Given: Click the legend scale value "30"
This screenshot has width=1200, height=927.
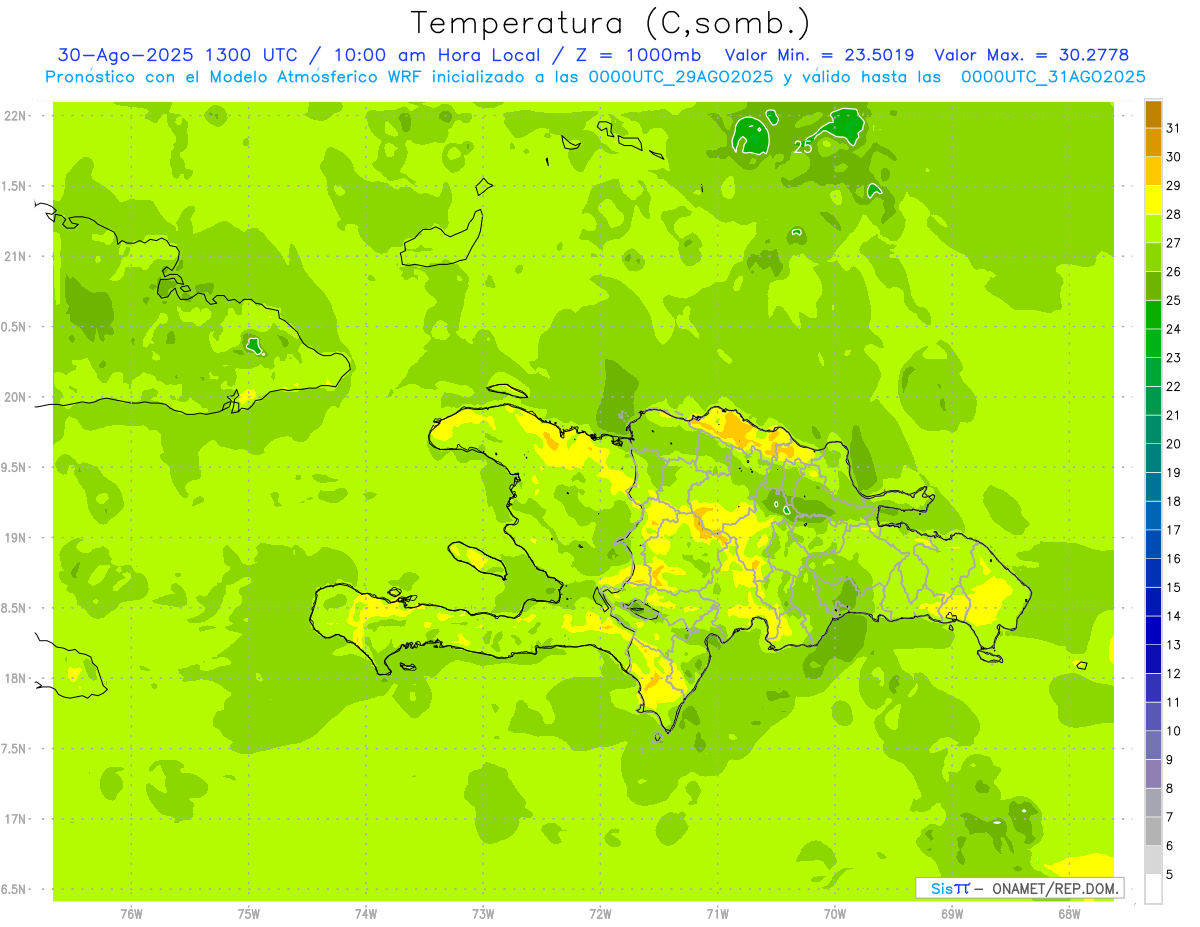Looking at the screenshot, I should coord(1174,157).
